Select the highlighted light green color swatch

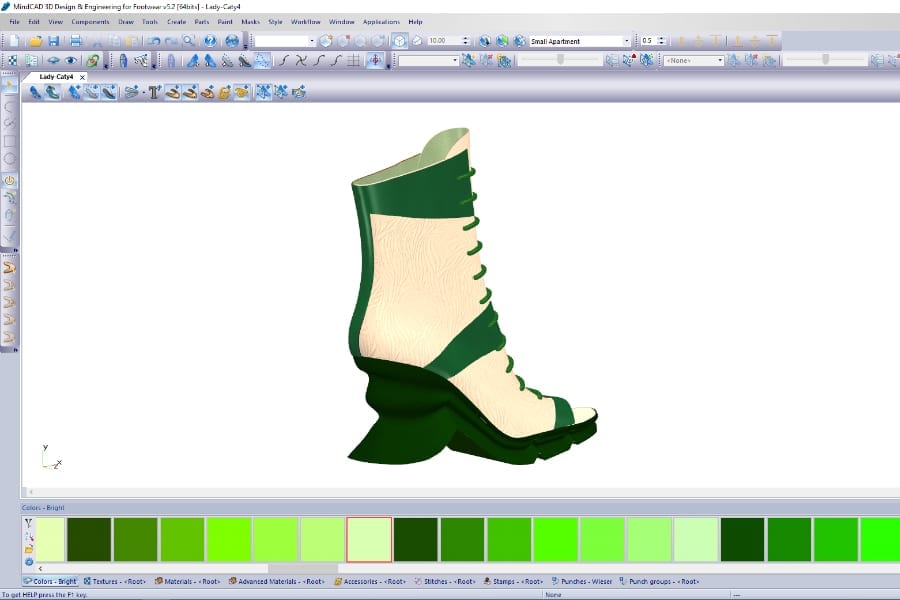click(366, 537)
